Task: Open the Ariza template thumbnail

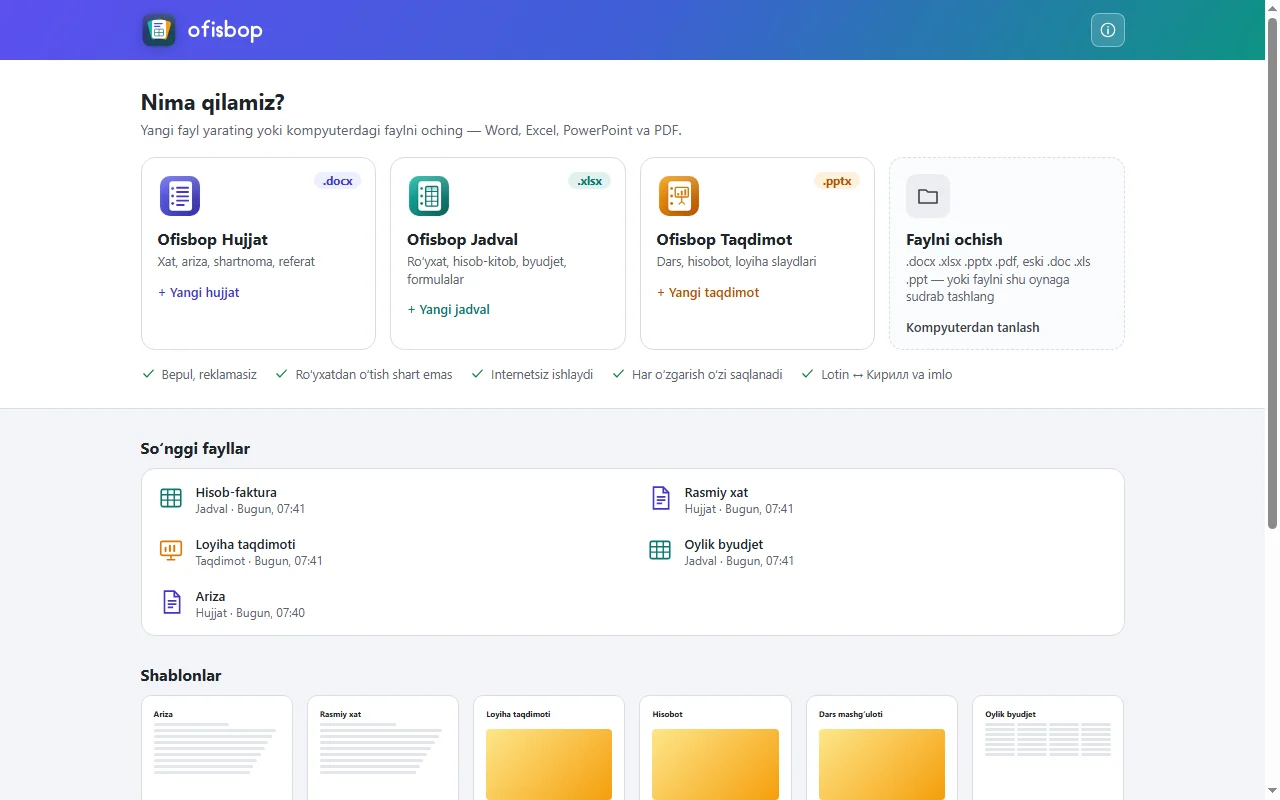Action: tap(217, 748)
